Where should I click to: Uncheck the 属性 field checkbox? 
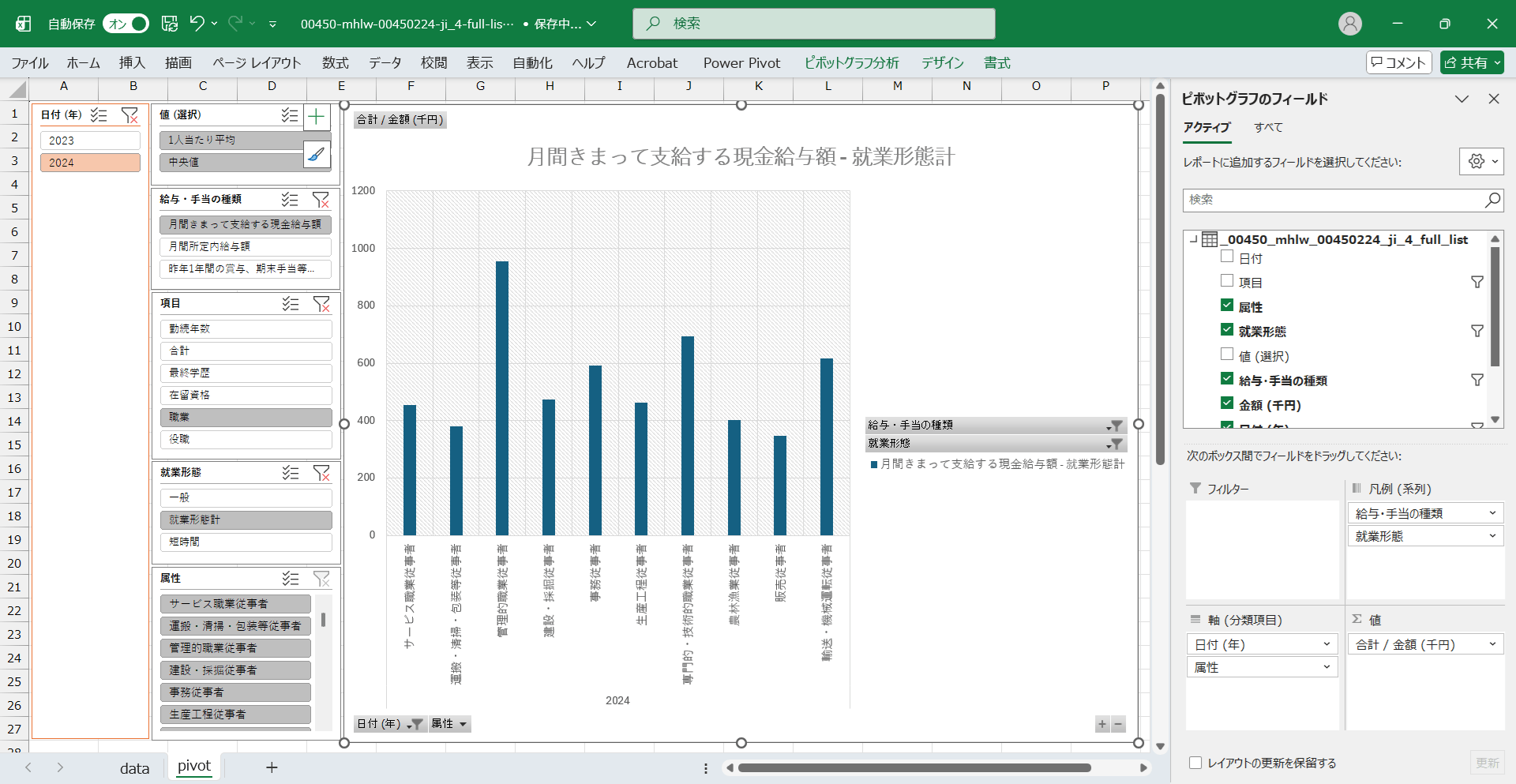pyautogui.click(x=1227, y=306)
